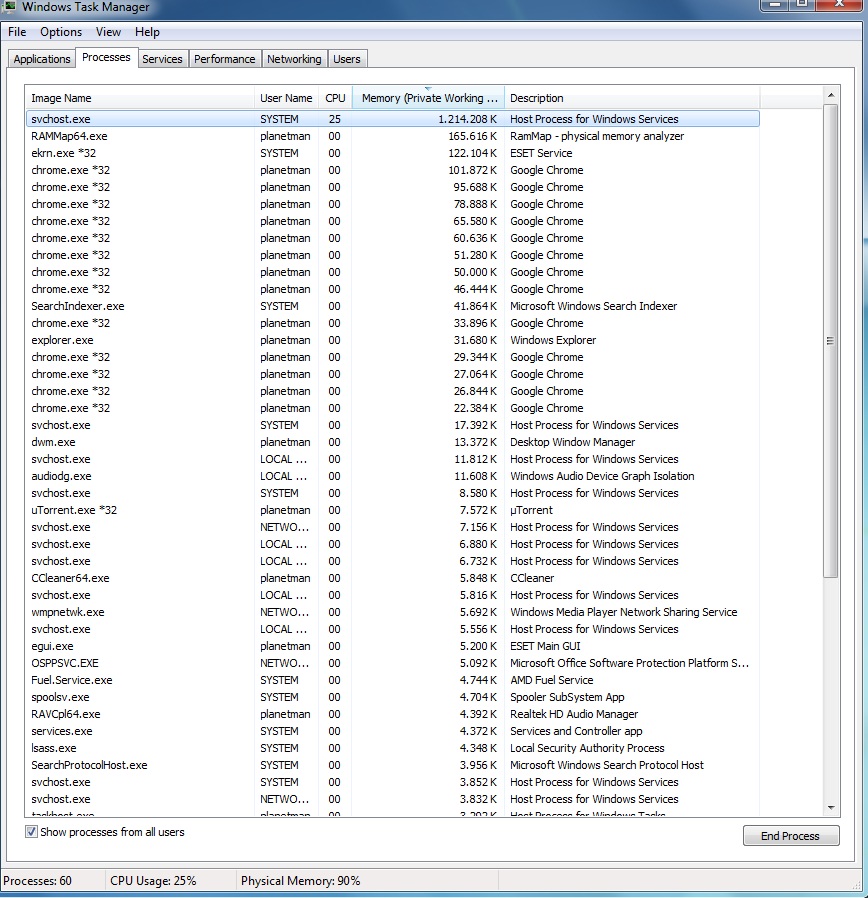
Task: Select the explorer.exe process
Action: point(62,340)
